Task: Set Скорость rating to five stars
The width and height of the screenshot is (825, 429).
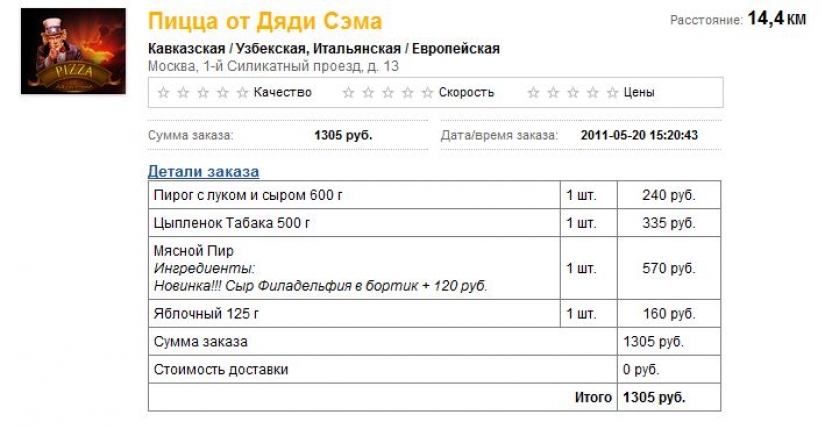Action: pos(426,93)
